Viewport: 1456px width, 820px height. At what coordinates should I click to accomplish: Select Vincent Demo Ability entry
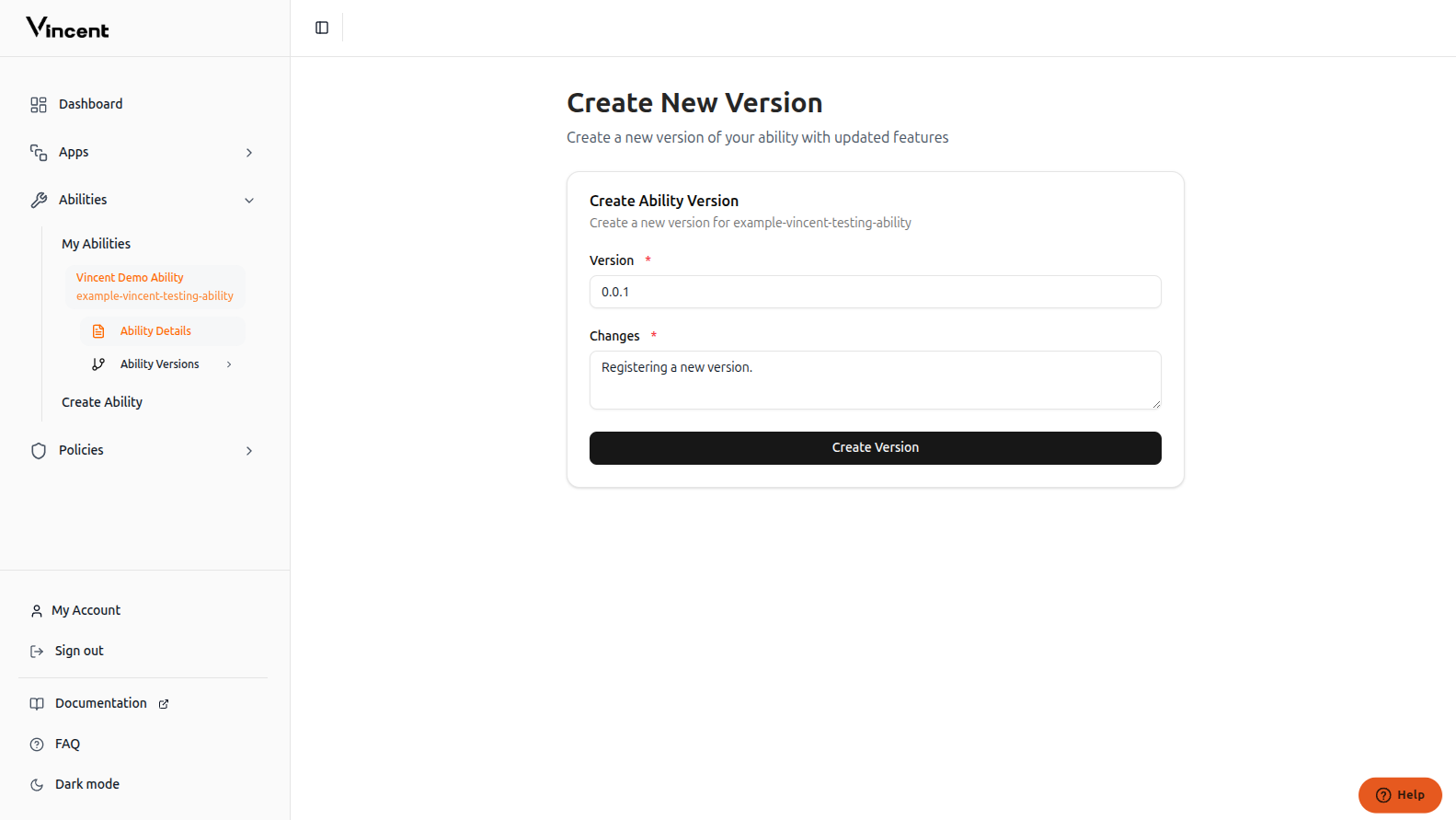[155, 287]
